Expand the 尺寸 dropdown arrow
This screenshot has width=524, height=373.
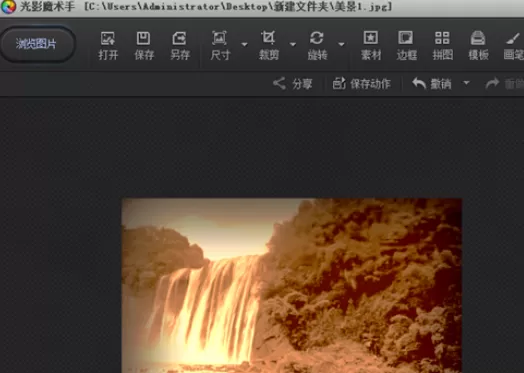(245, 44)
